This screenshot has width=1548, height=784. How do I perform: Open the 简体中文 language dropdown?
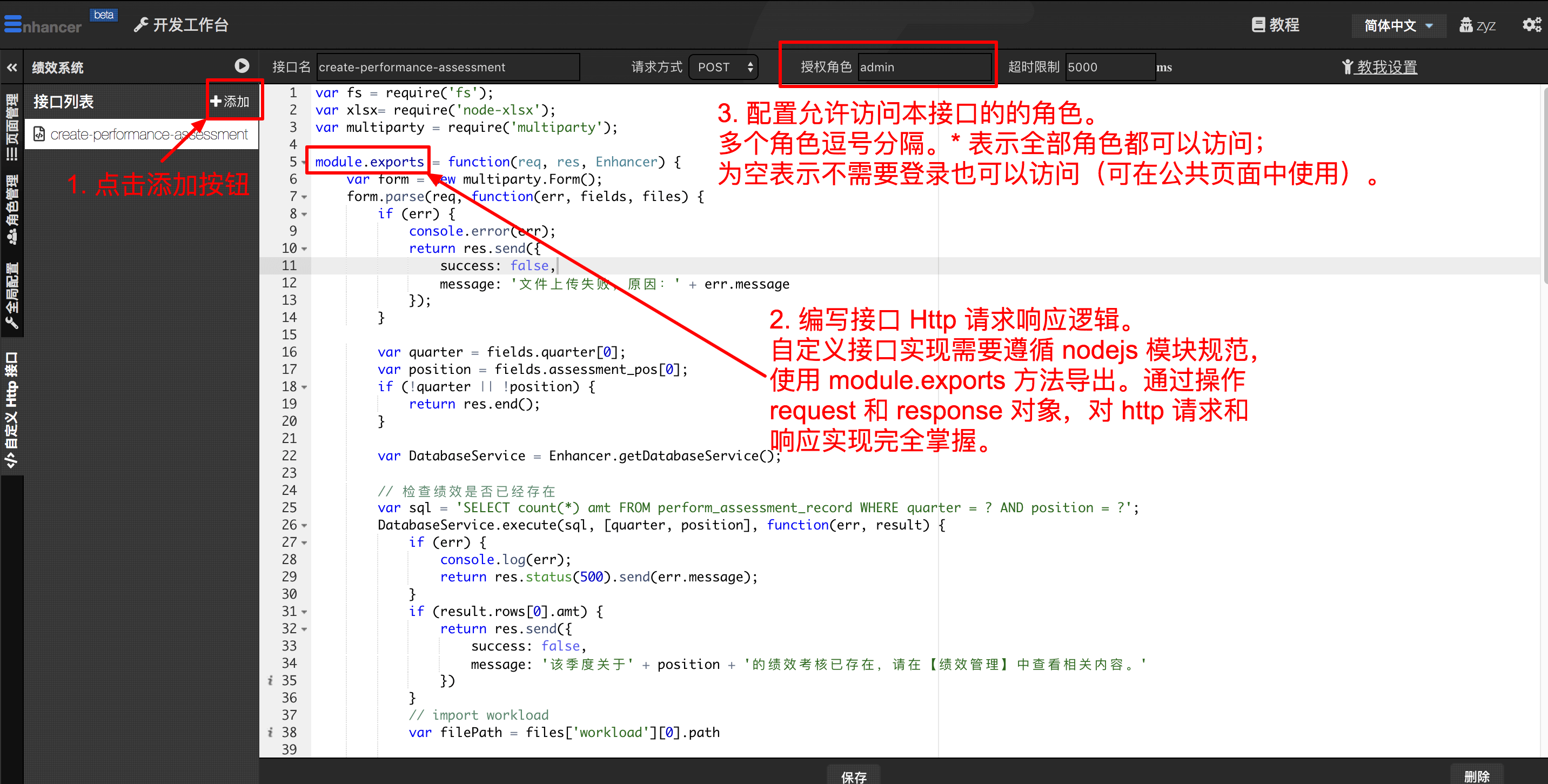tap(1398, 25)
